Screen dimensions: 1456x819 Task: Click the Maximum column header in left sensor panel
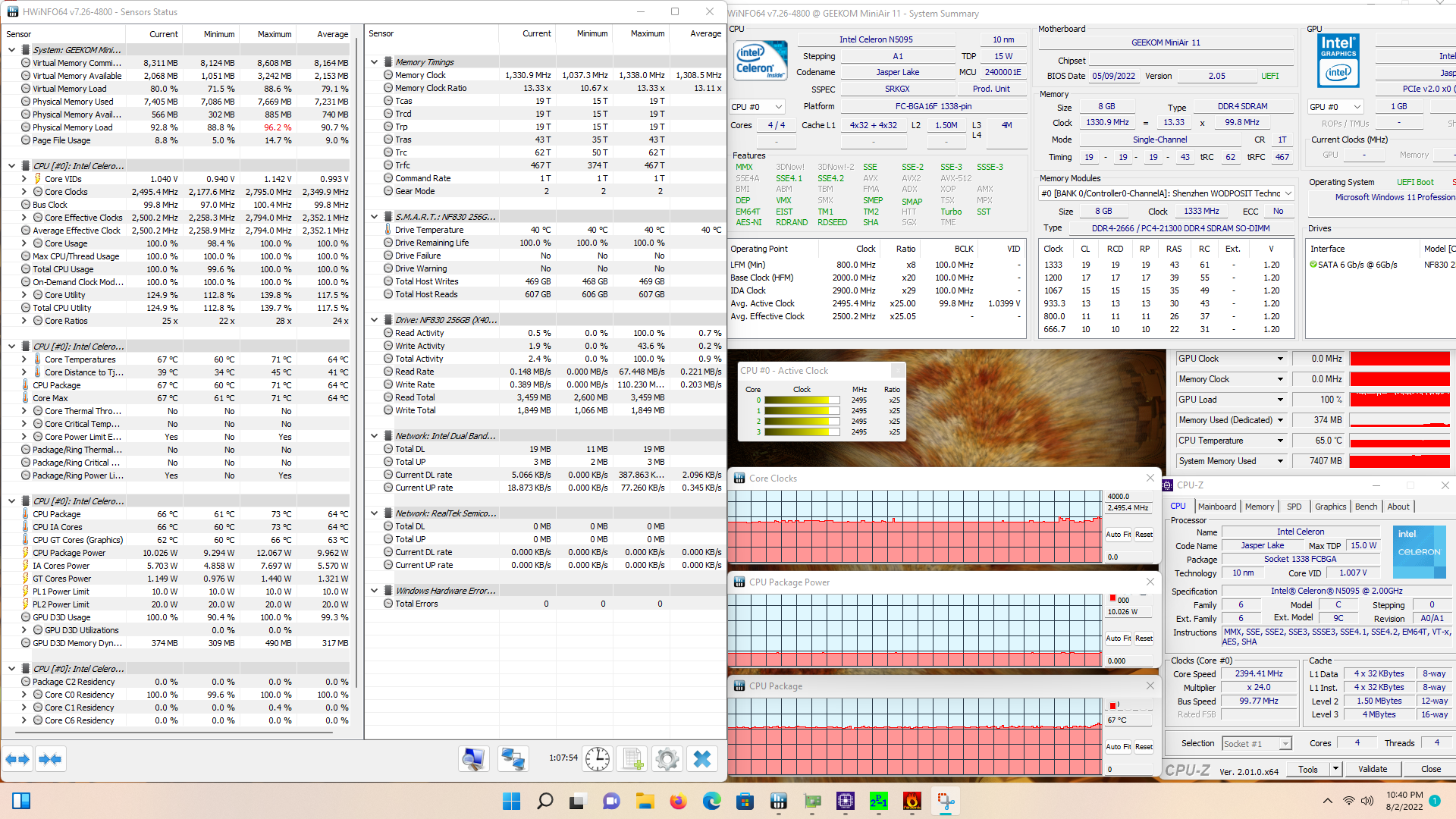[275, 34]
